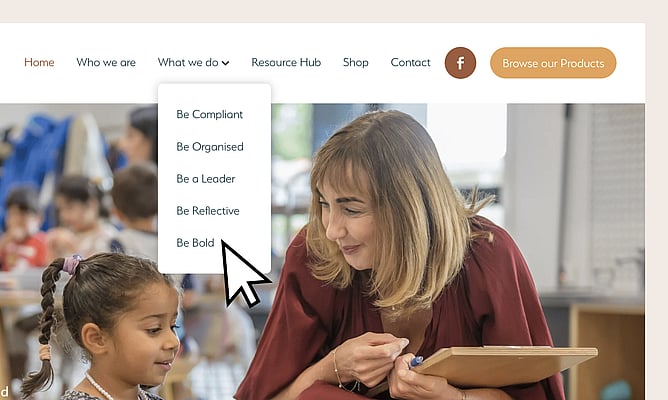Click the blurred children in the background
The image size is (668, 400).
[77, 204]
